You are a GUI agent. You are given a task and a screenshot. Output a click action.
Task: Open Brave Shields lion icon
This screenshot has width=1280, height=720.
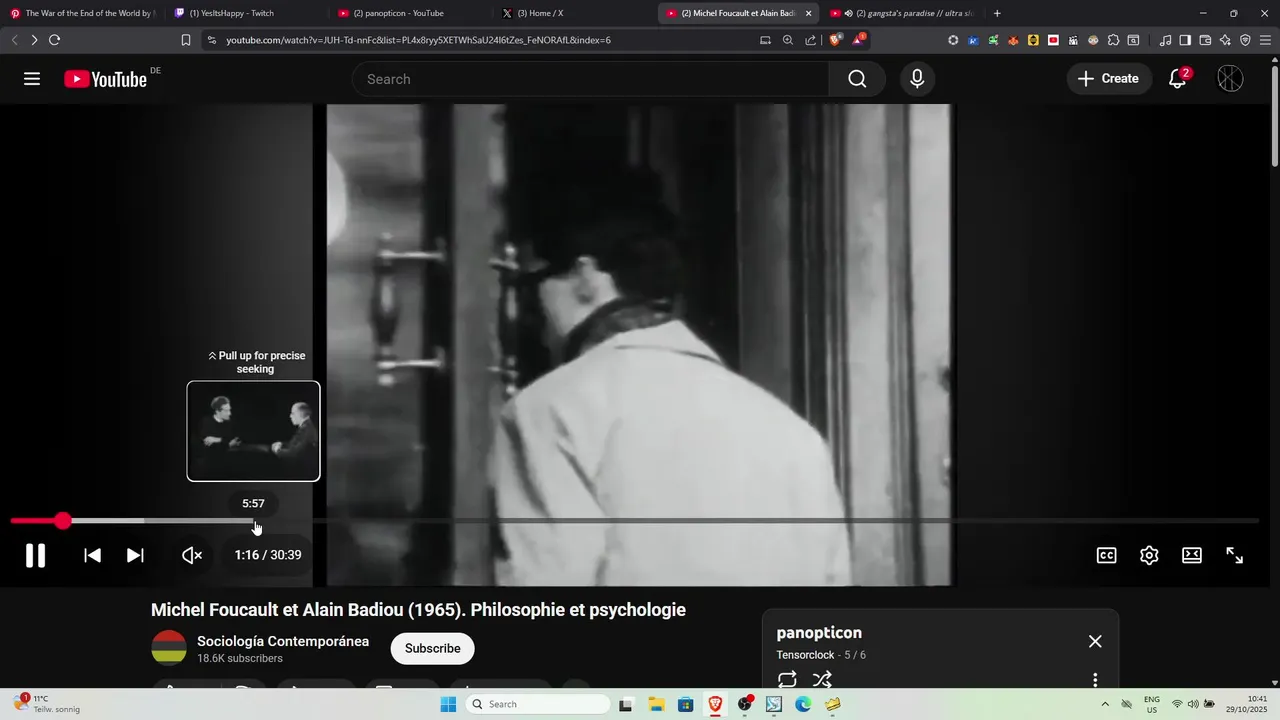tap(836, 40)
